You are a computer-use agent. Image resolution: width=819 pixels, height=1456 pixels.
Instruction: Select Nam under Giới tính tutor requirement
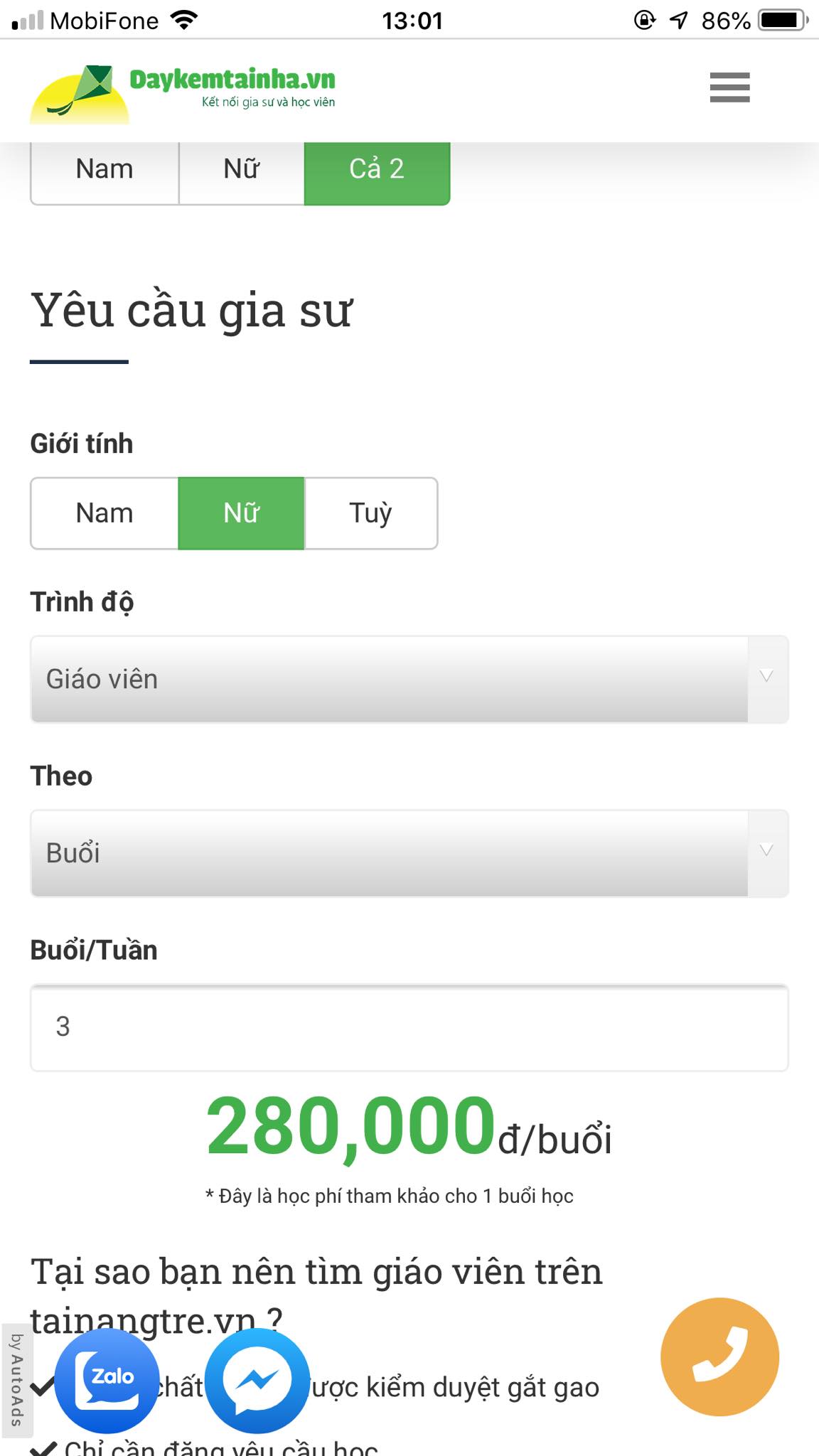pos(105,513)
